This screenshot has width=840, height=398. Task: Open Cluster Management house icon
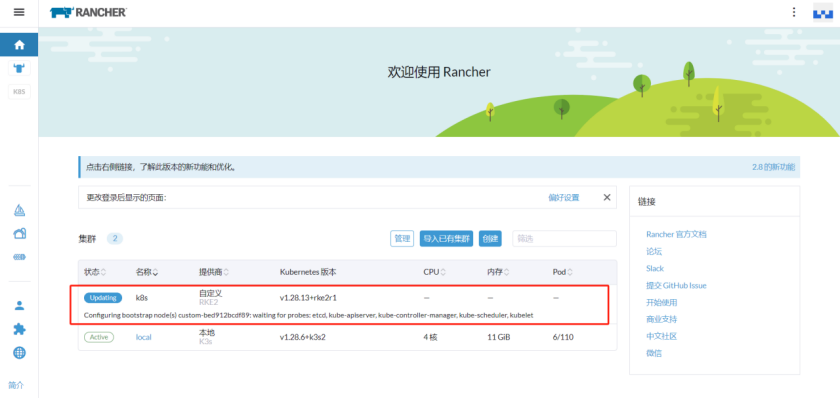tap(19, 234)
